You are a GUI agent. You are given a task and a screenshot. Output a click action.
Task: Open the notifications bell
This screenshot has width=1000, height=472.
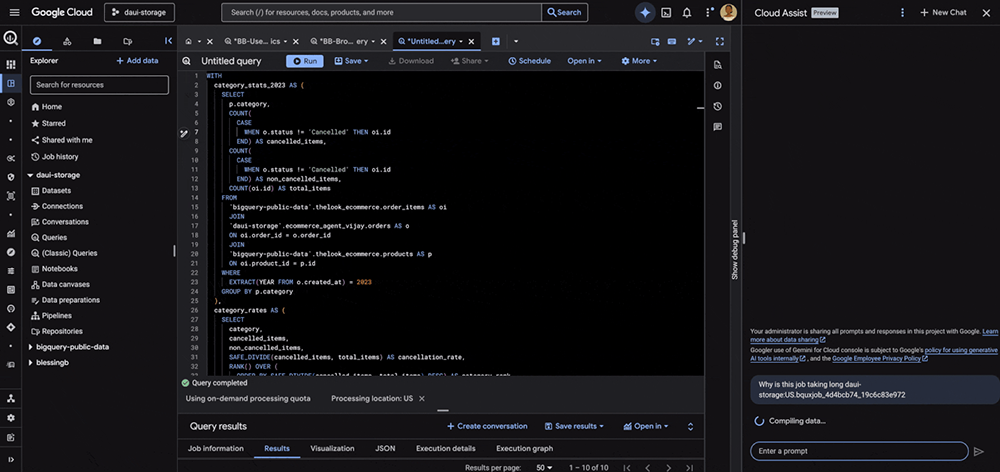click(686, 12)
